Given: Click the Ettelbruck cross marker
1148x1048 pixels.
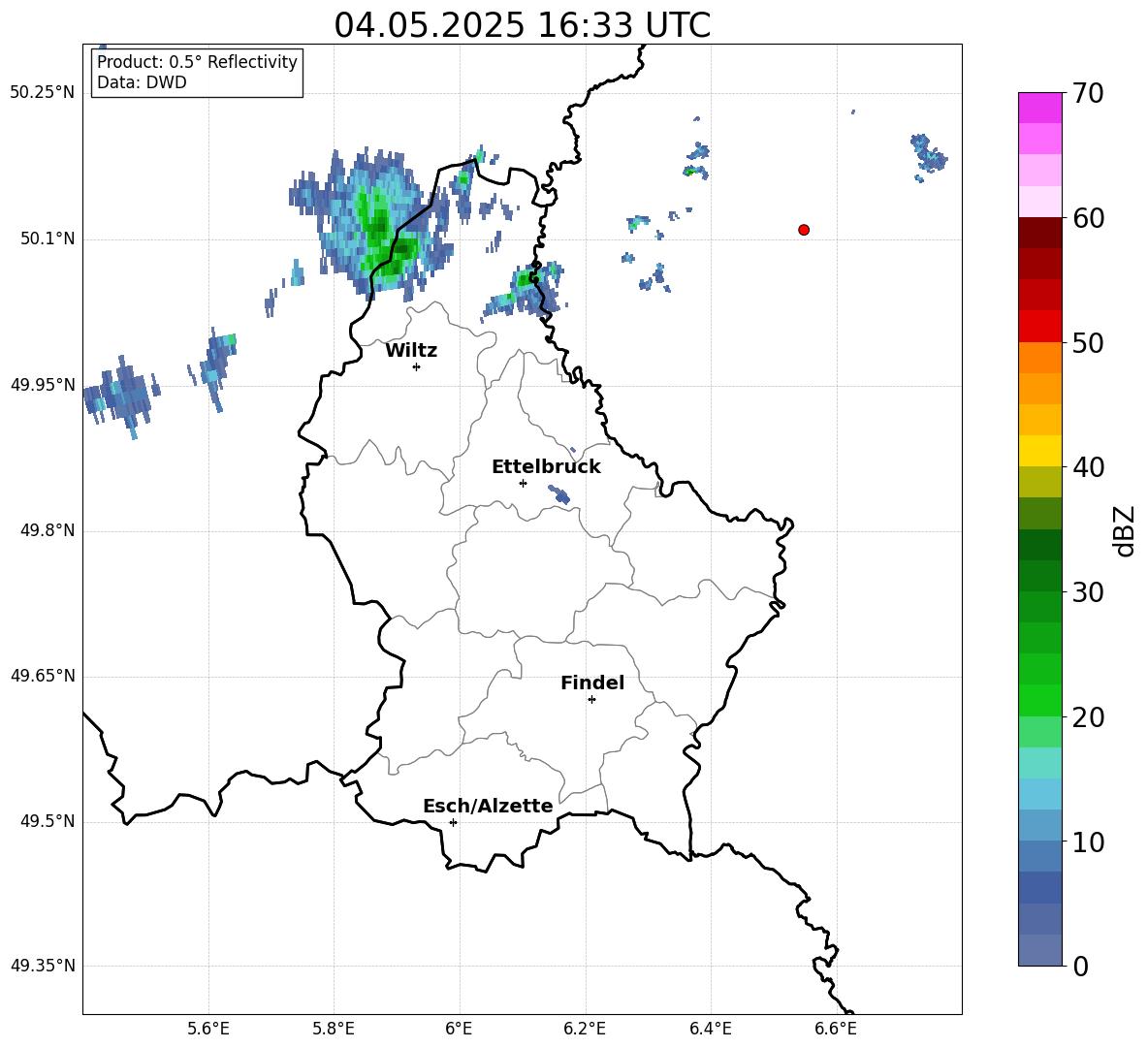Looking at the screenshot, I should pos(523,483).
